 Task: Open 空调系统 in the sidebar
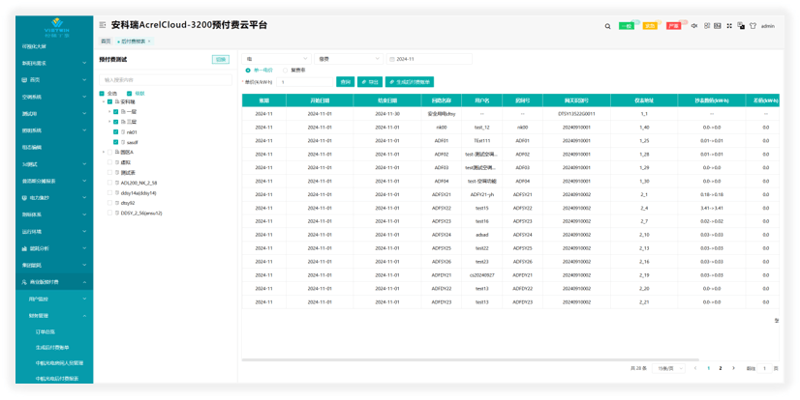pos(32,97)
